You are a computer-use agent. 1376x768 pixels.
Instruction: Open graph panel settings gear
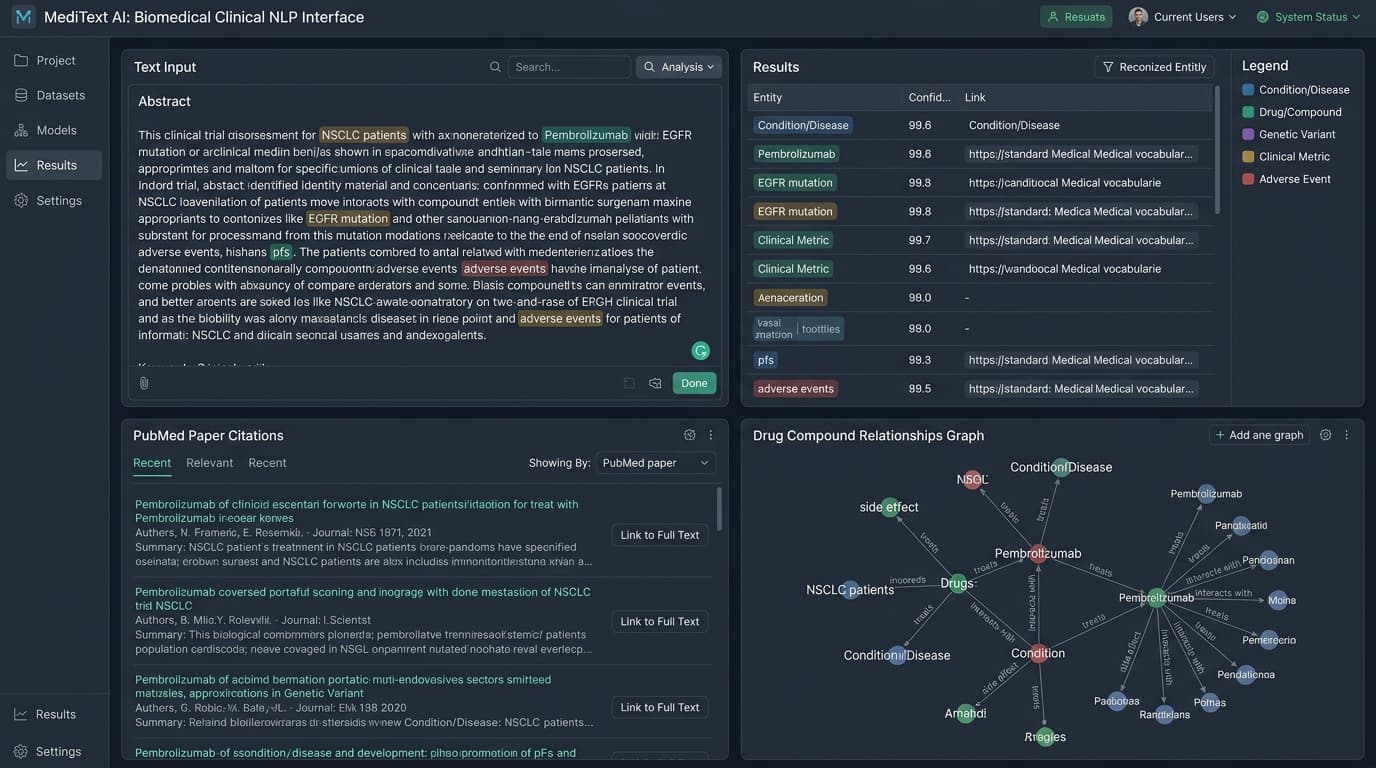1326,435
